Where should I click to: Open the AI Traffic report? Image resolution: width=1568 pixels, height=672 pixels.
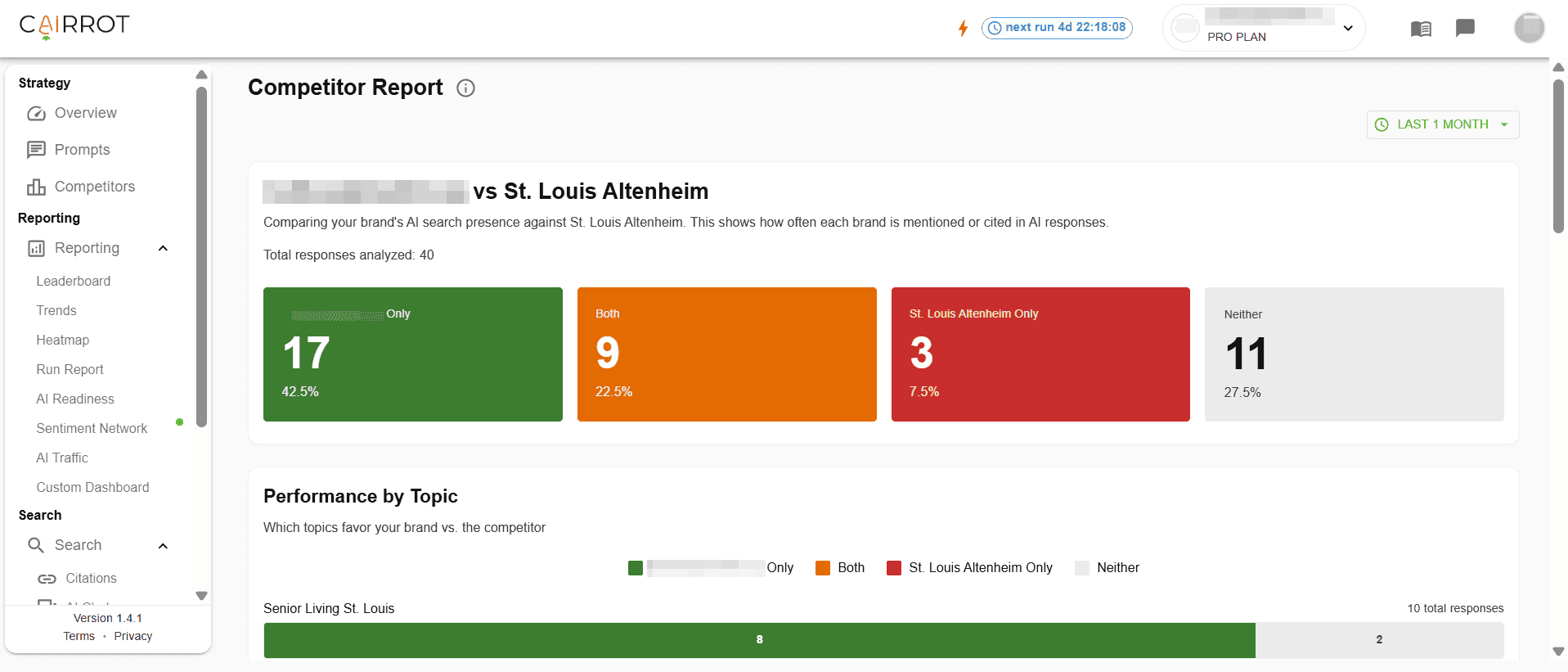(62, 458)
